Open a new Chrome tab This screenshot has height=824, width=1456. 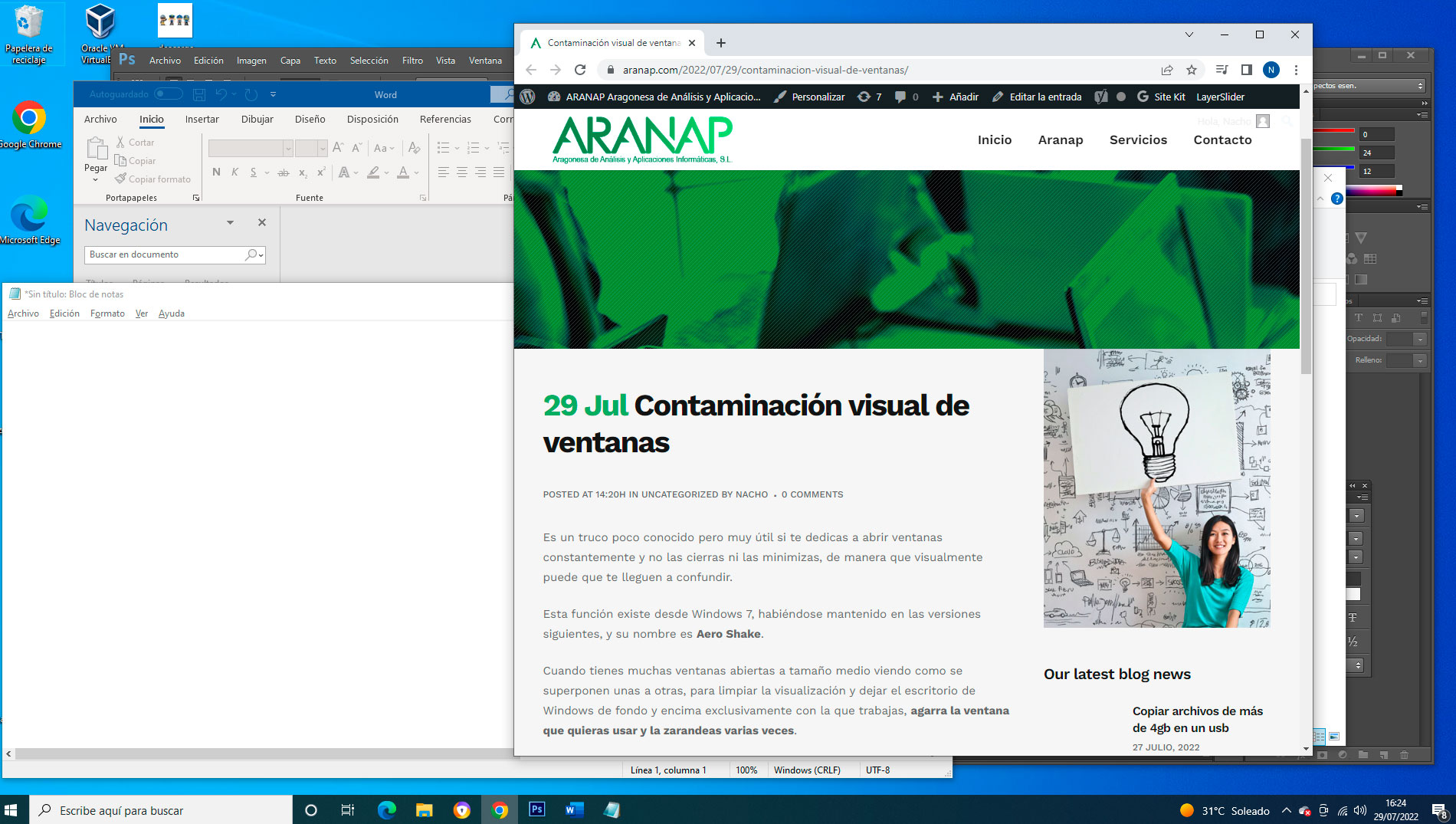pos(720,43)
